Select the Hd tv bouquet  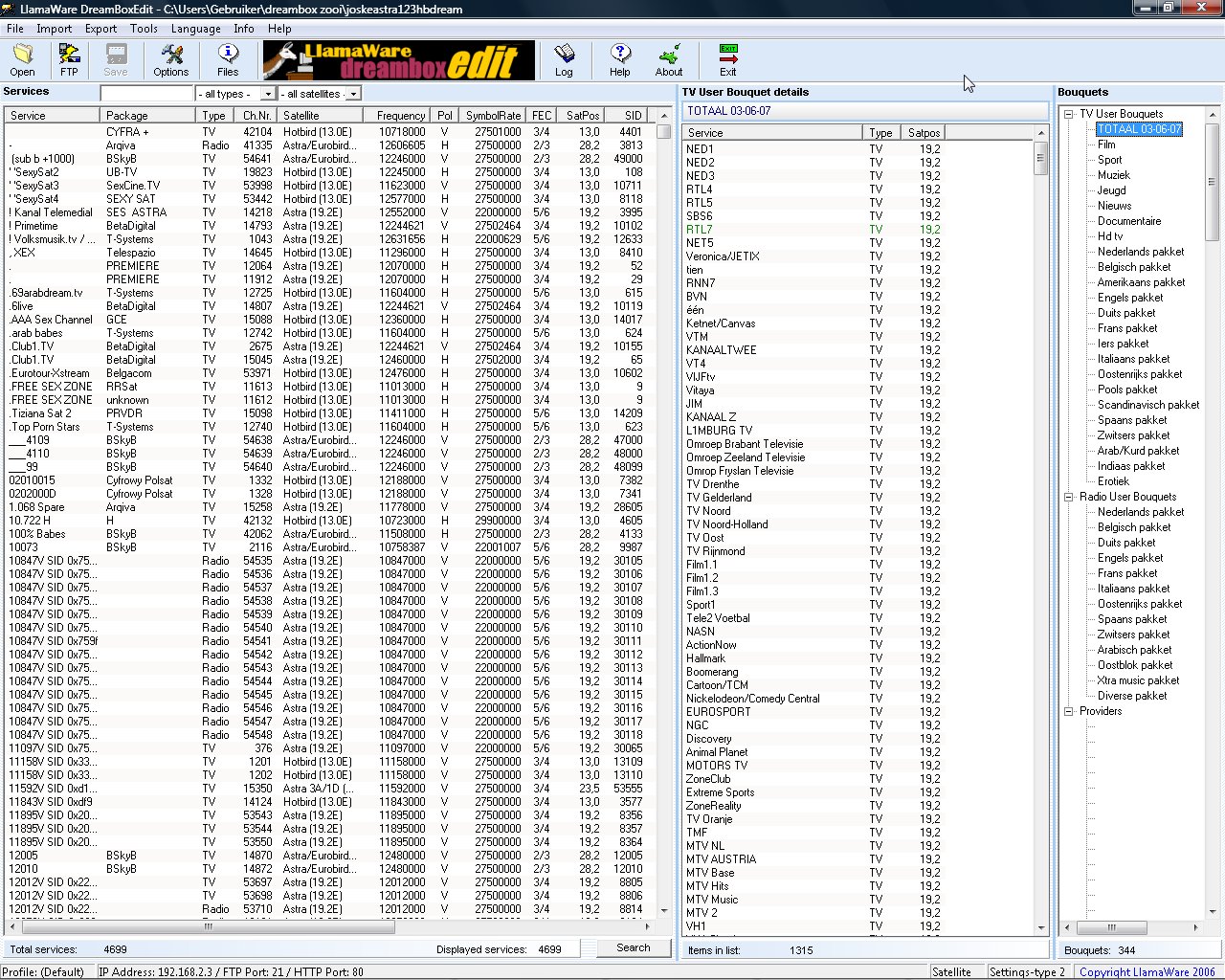tap(1110, 236)
